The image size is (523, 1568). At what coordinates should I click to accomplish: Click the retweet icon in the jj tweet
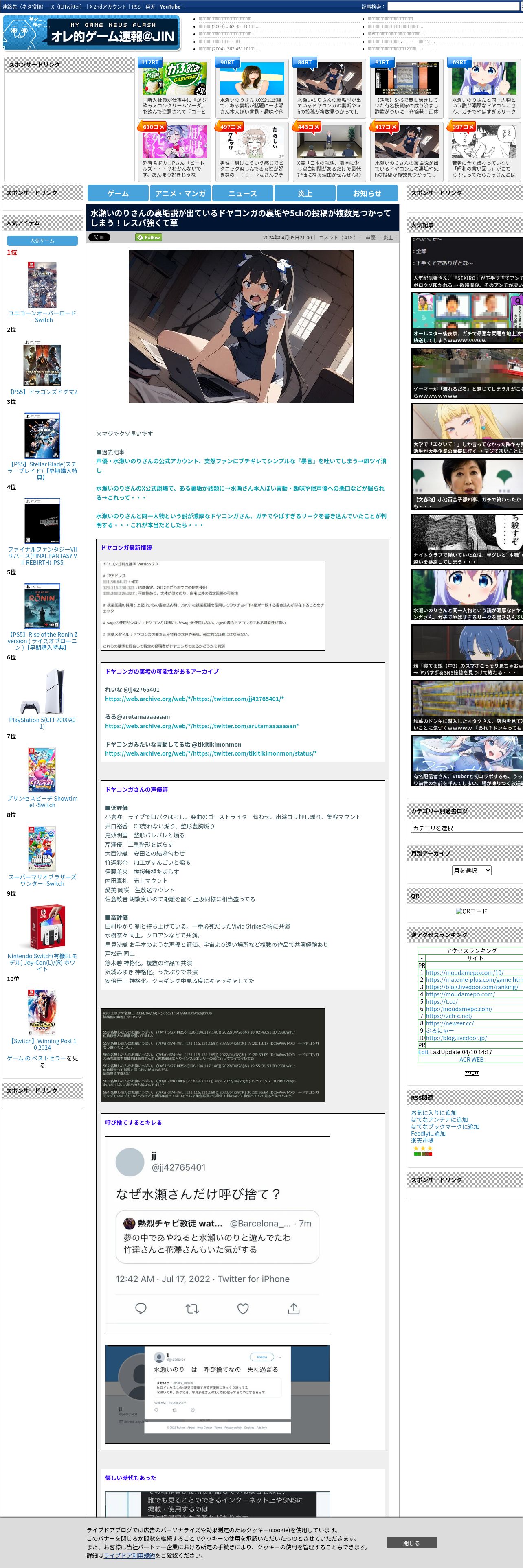192,1309
